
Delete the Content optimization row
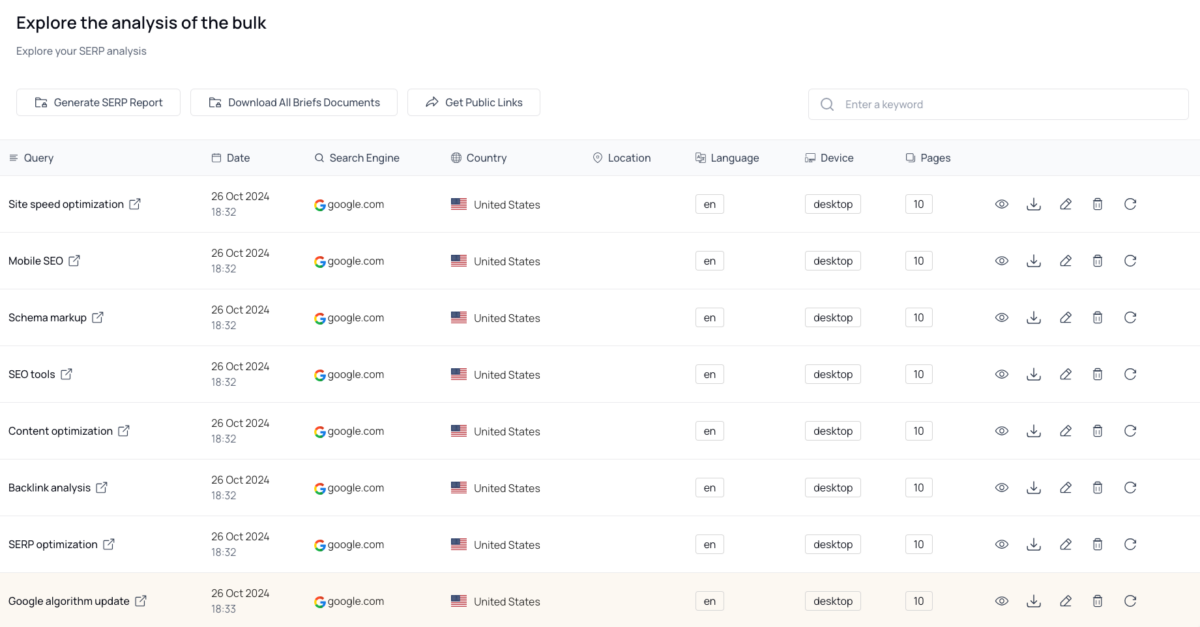tap(1097, 431)
